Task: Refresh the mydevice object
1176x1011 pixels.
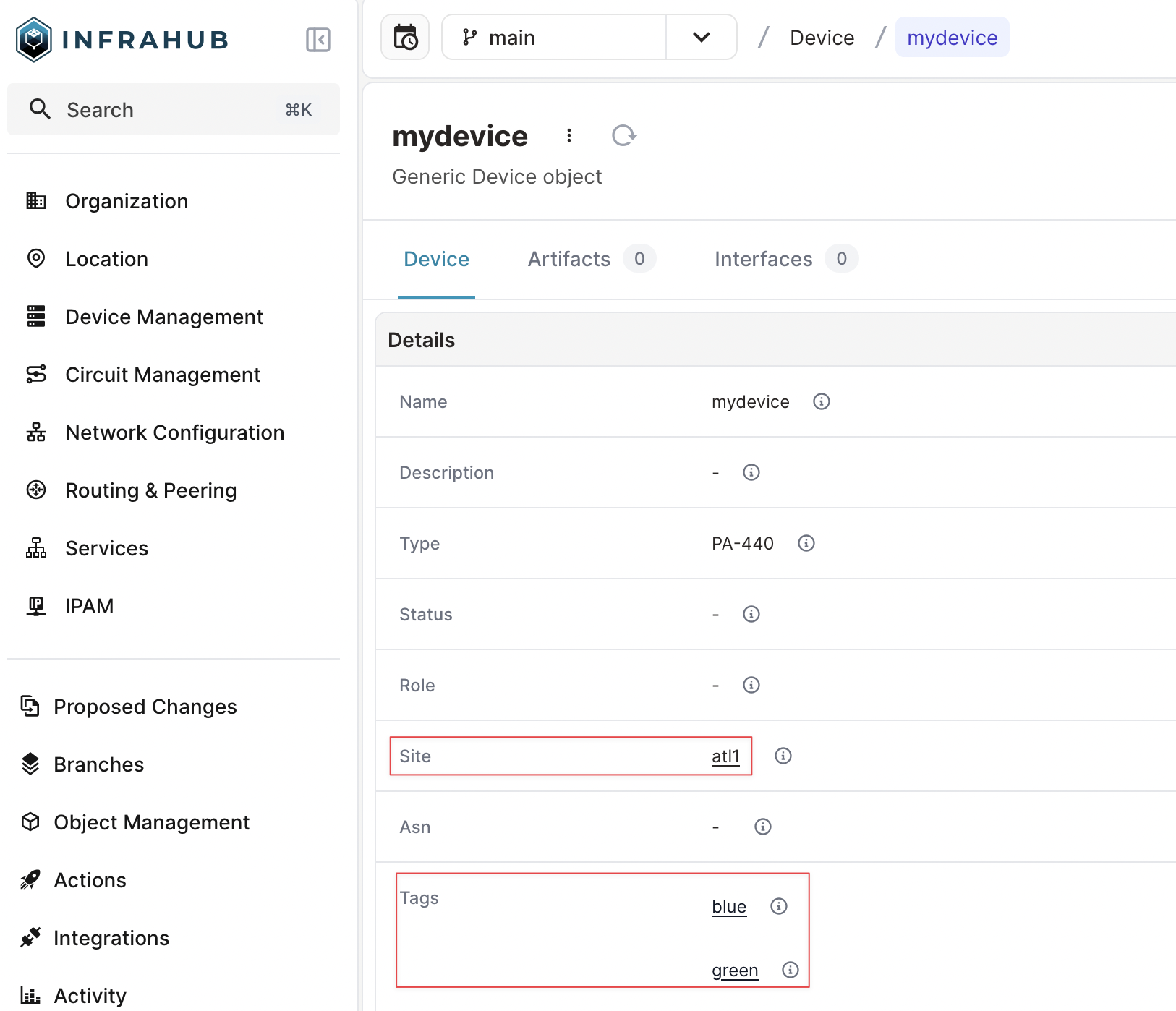Action: pos(623,135)
